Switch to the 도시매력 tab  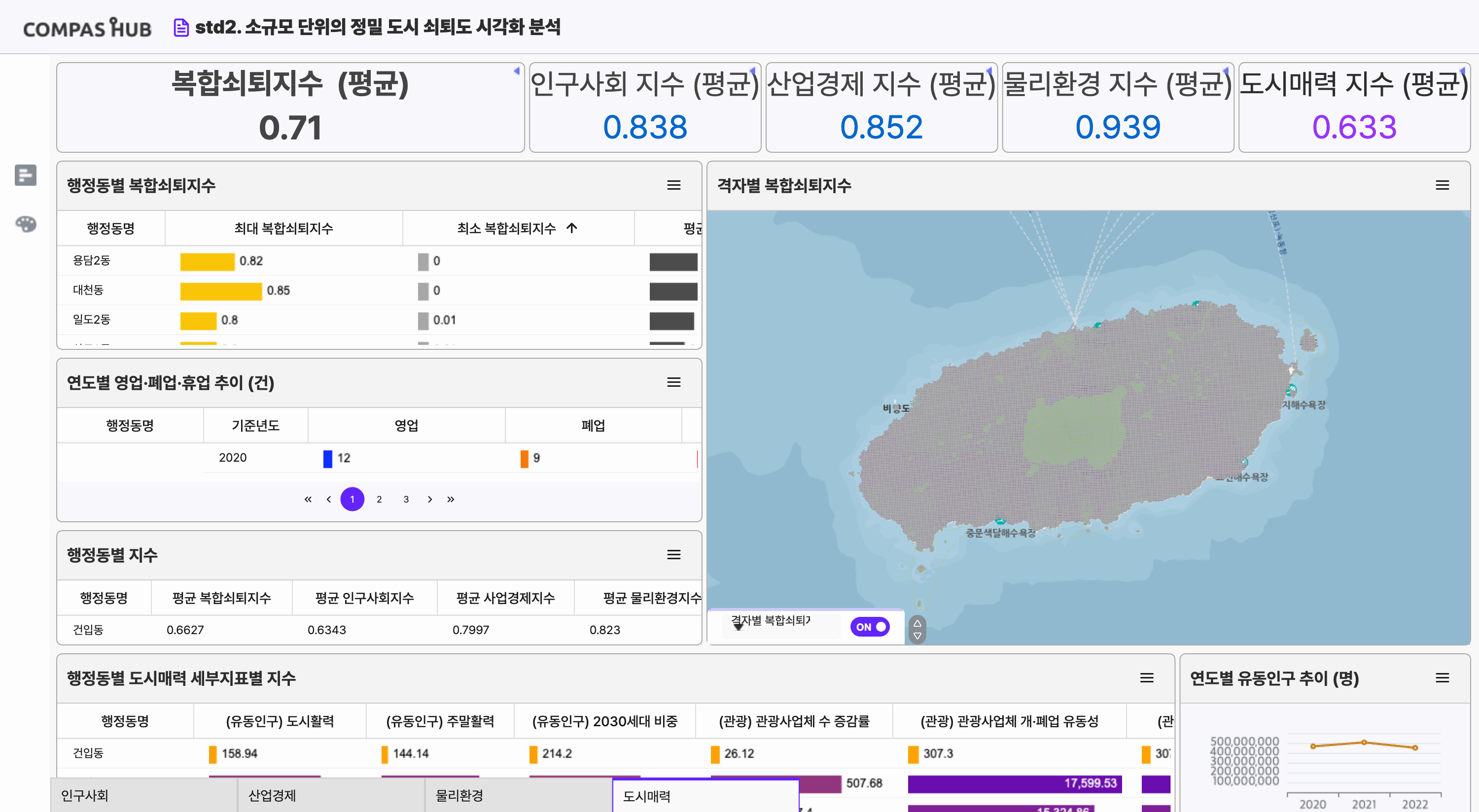click(705, 796)
